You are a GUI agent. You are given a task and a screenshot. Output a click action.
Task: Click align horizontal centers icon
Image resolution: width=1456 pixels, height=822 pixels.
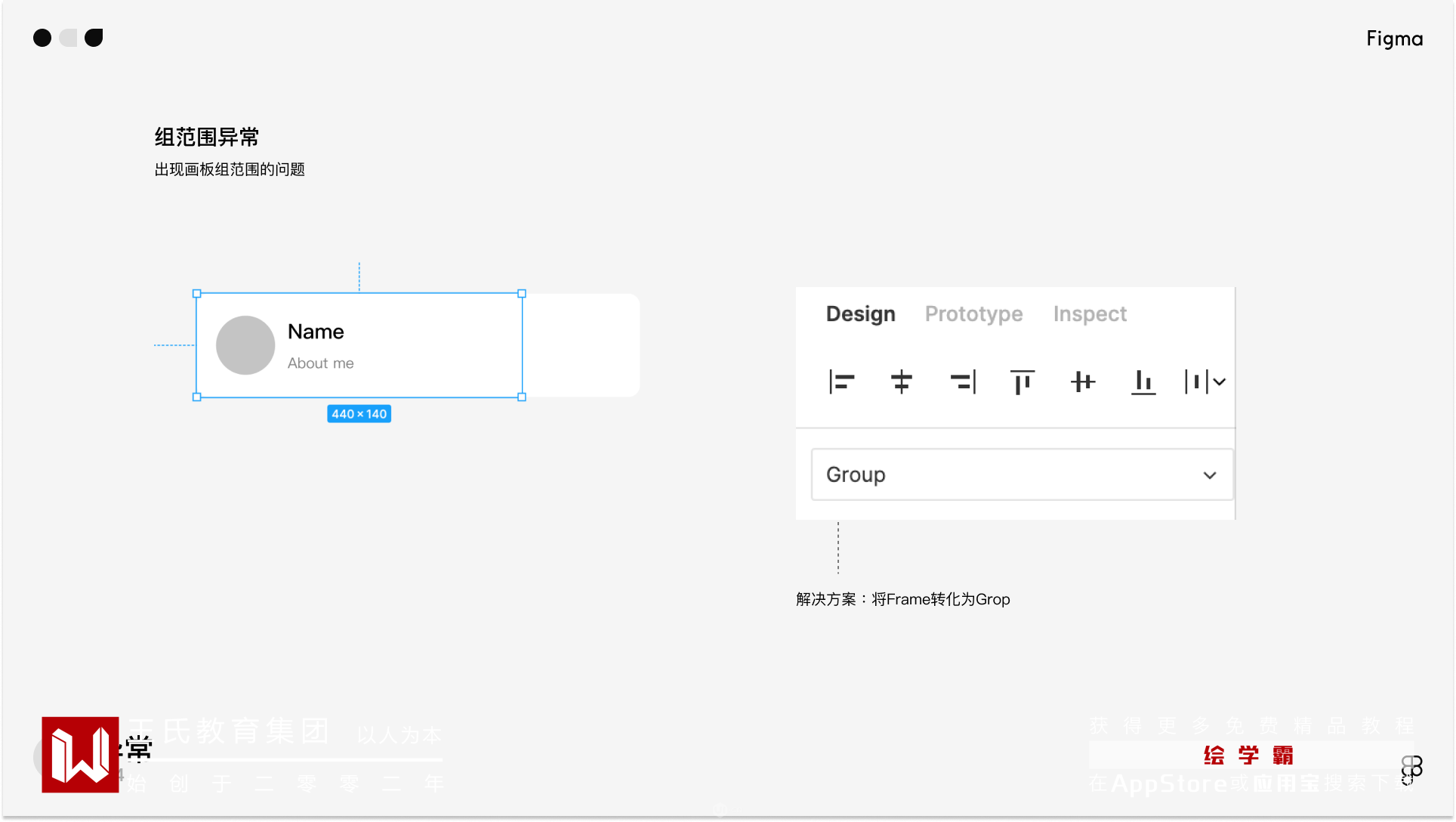tap(901, 382)
